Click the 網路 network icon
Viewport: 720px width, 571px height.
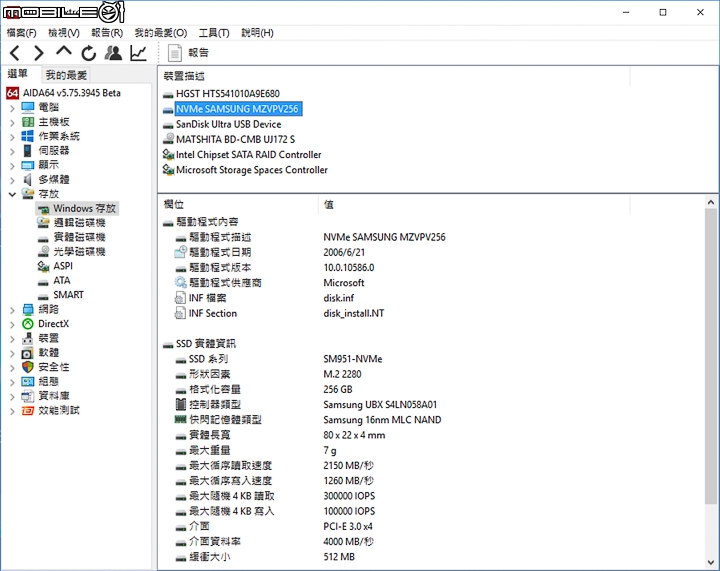click(x=28, y=309)
